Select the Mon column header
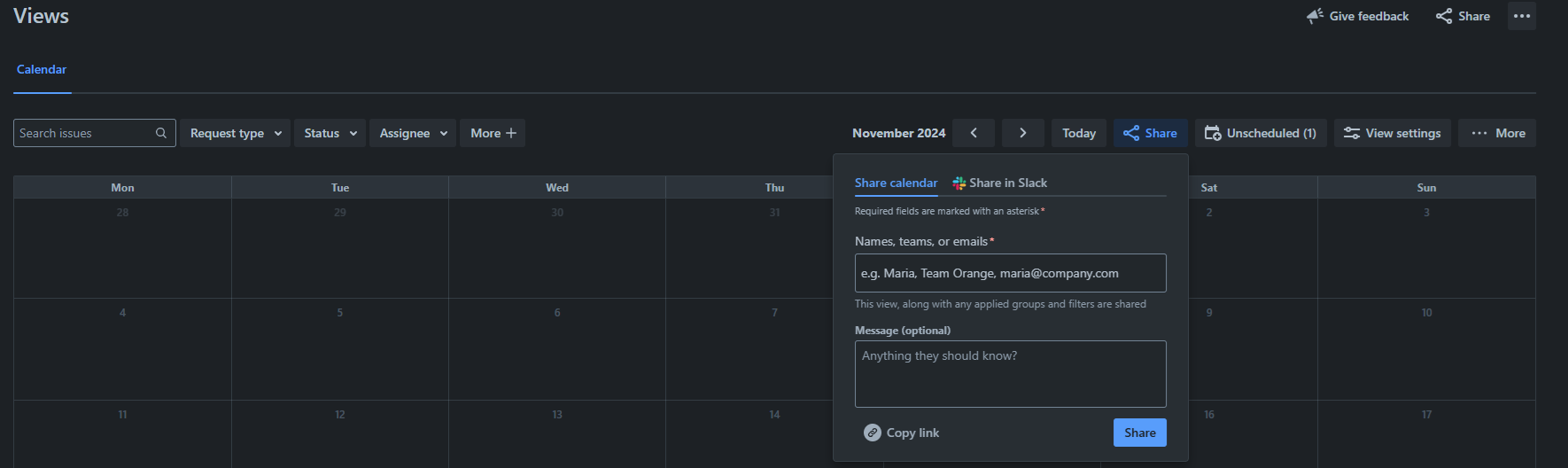 click(122, 187)
